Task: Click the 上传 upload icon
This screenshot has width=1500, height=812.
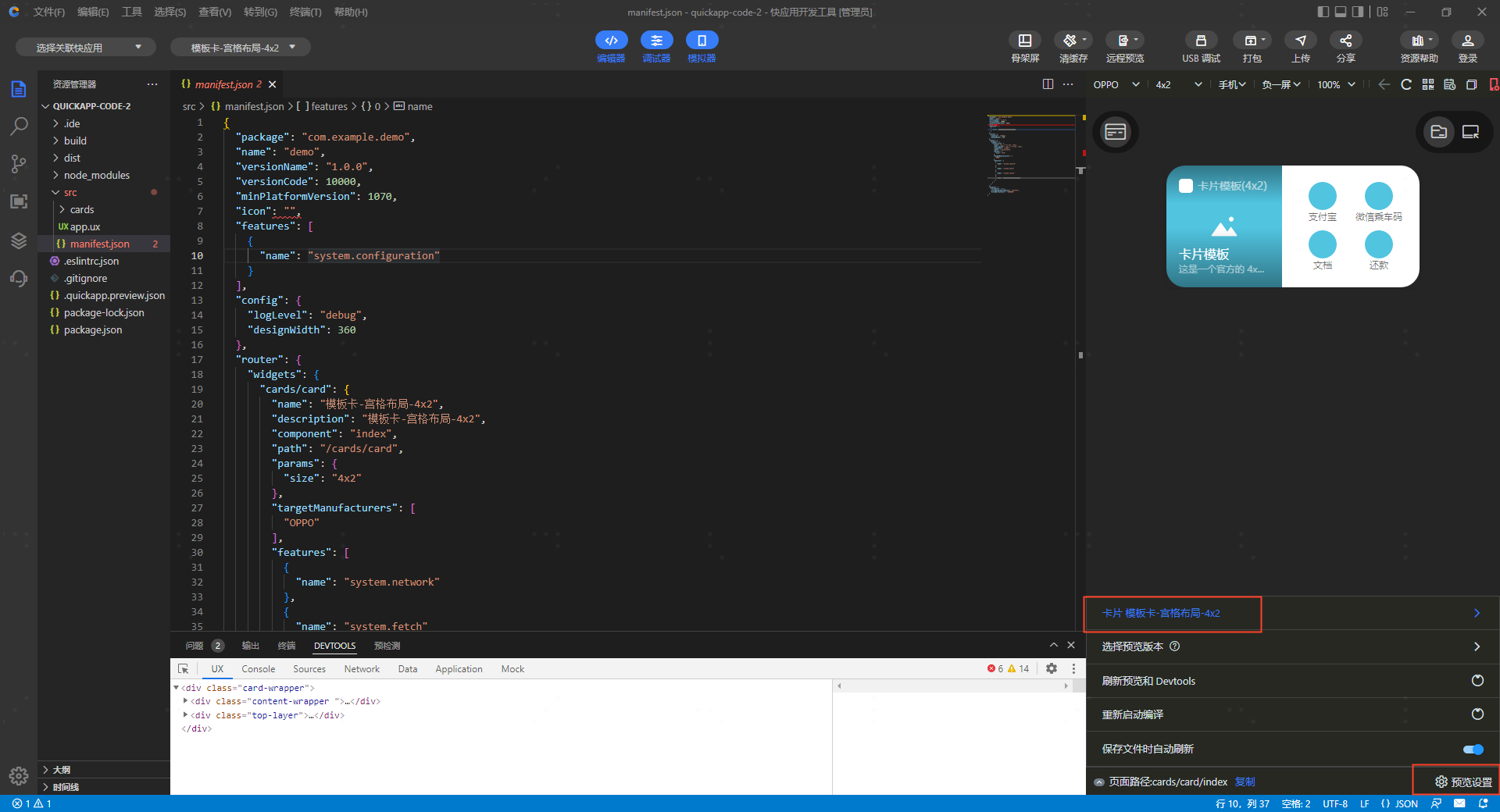Action: click(1300, 41)
